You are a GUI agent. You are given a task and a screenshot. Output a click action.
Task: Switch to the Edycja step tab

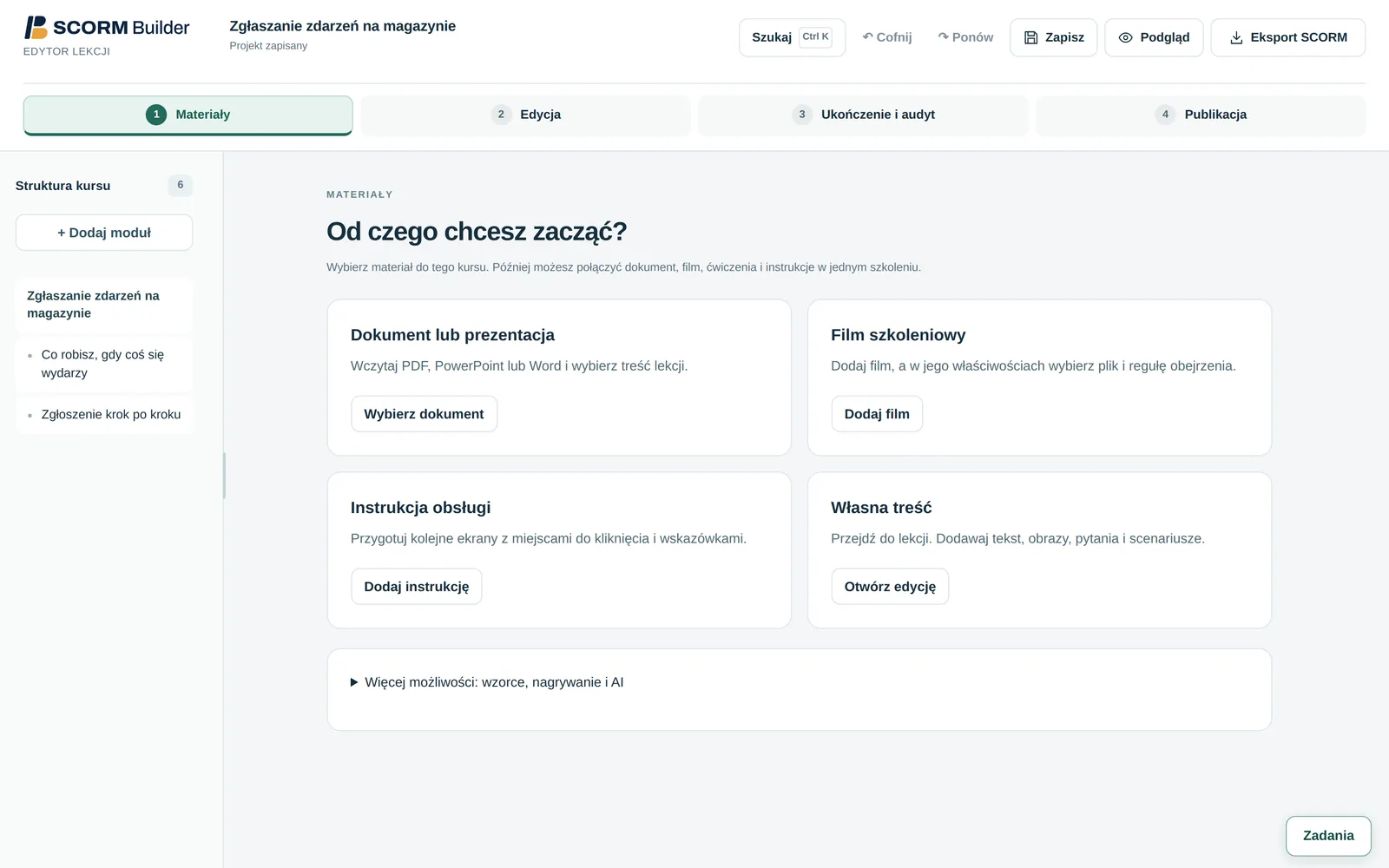tap(525, 115)
